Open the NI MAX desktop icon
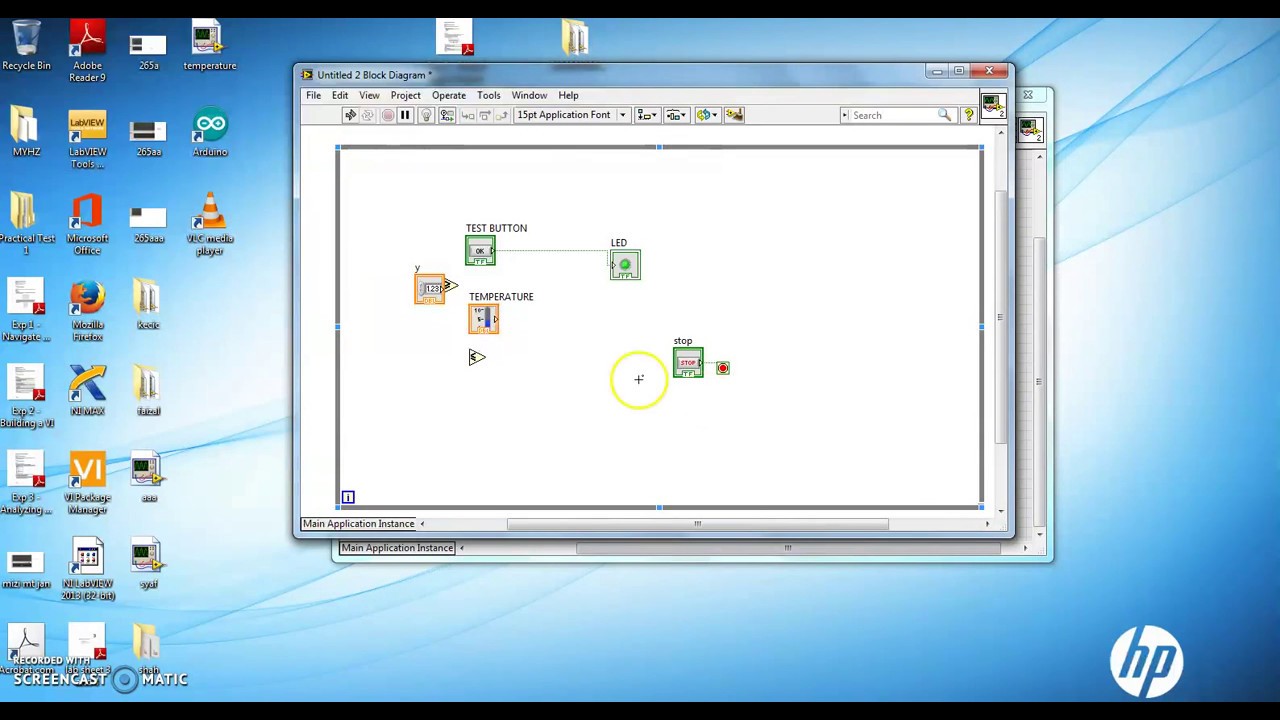1280x720 pixels. coord(87,391)
